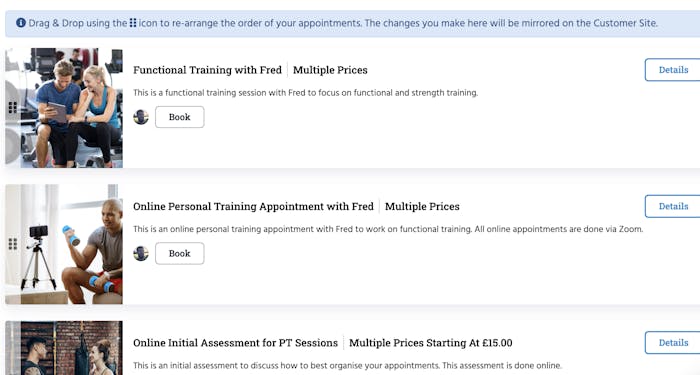
Task: Click Multiple Prices beside Functional Training
Action: click(330, 70)
